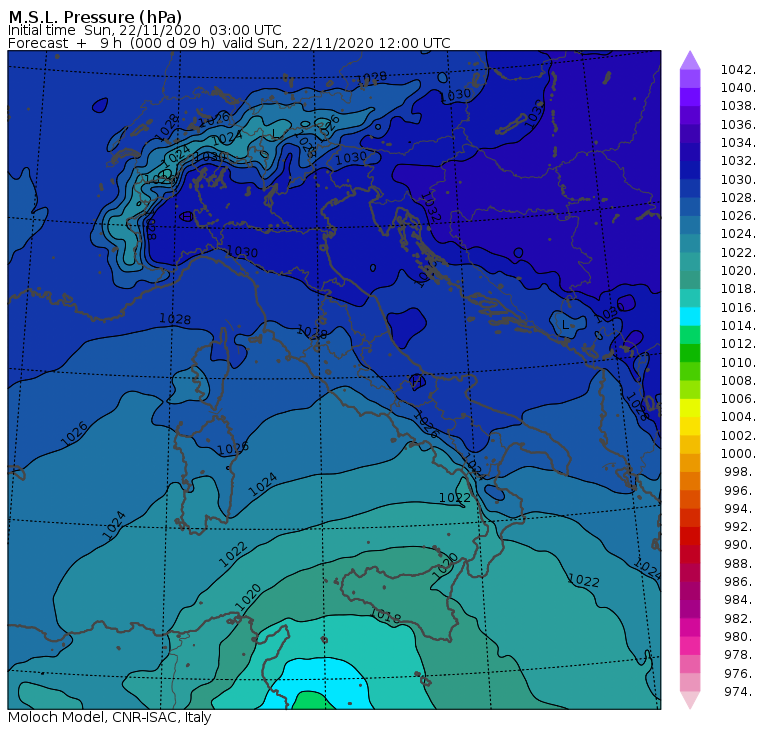Image resolution: width=760 pixels, height=731 pixels.
Task: Click the 'Forecast + 9 h' validity line
Action: coord(229,43)
